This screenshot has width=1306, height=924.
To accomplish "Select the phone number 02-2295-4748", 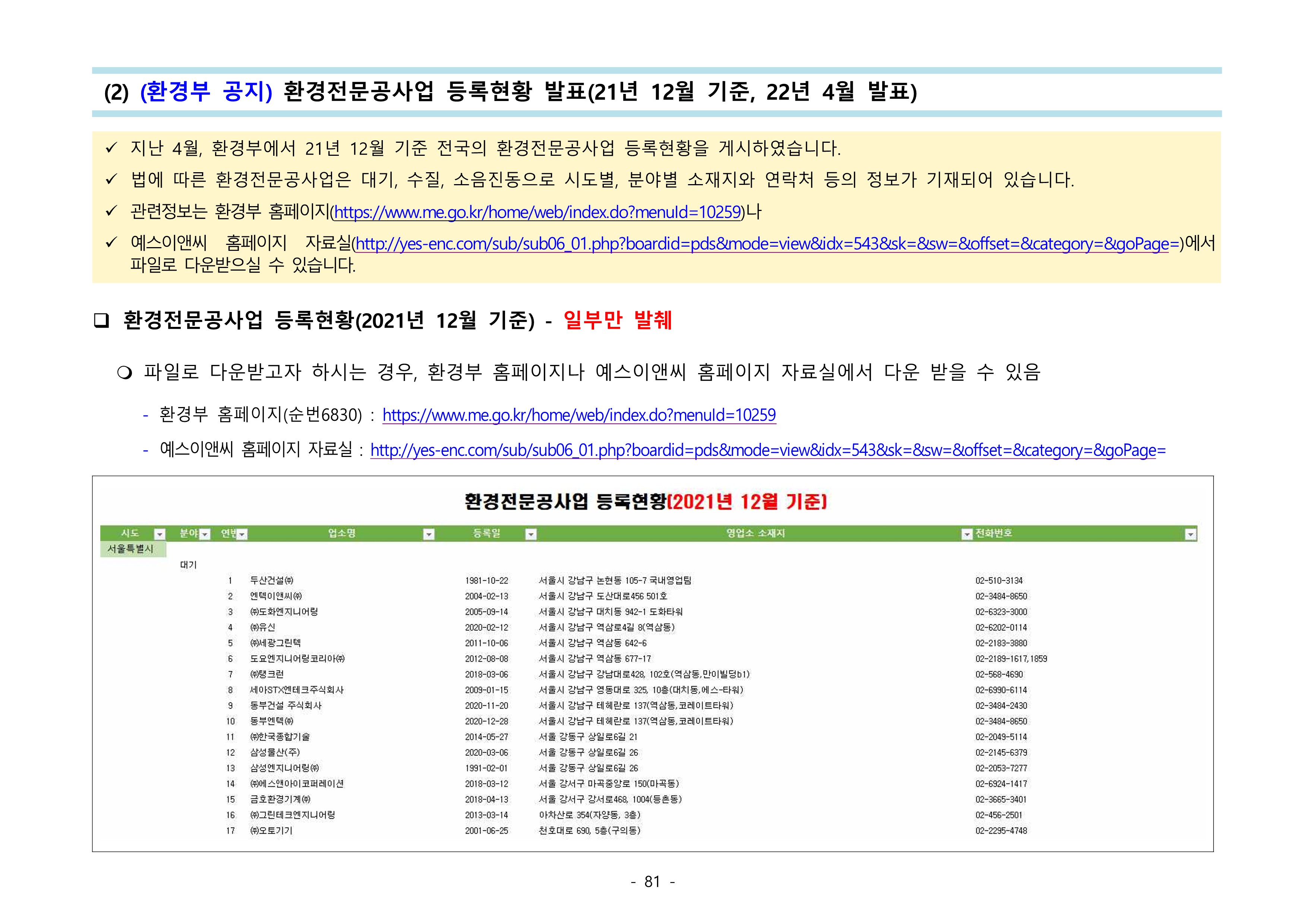I will coord(1001,831).
